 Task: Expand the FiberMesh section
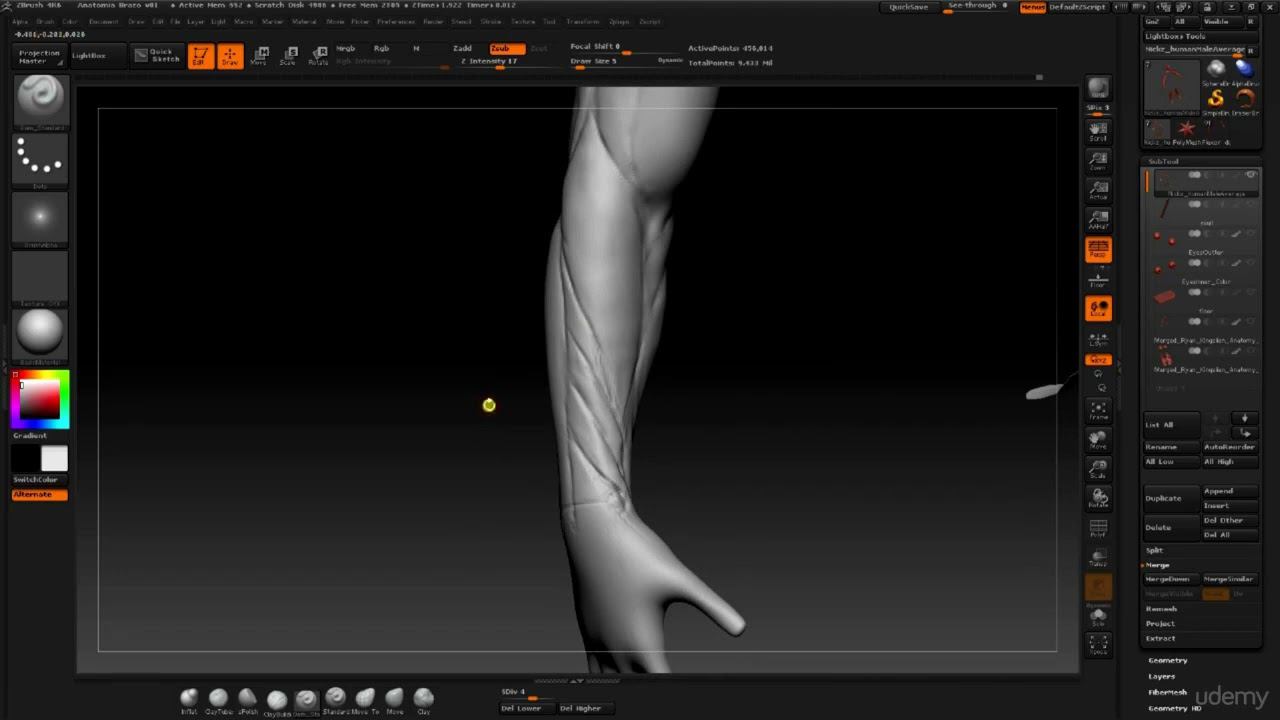click(1167, 692)
